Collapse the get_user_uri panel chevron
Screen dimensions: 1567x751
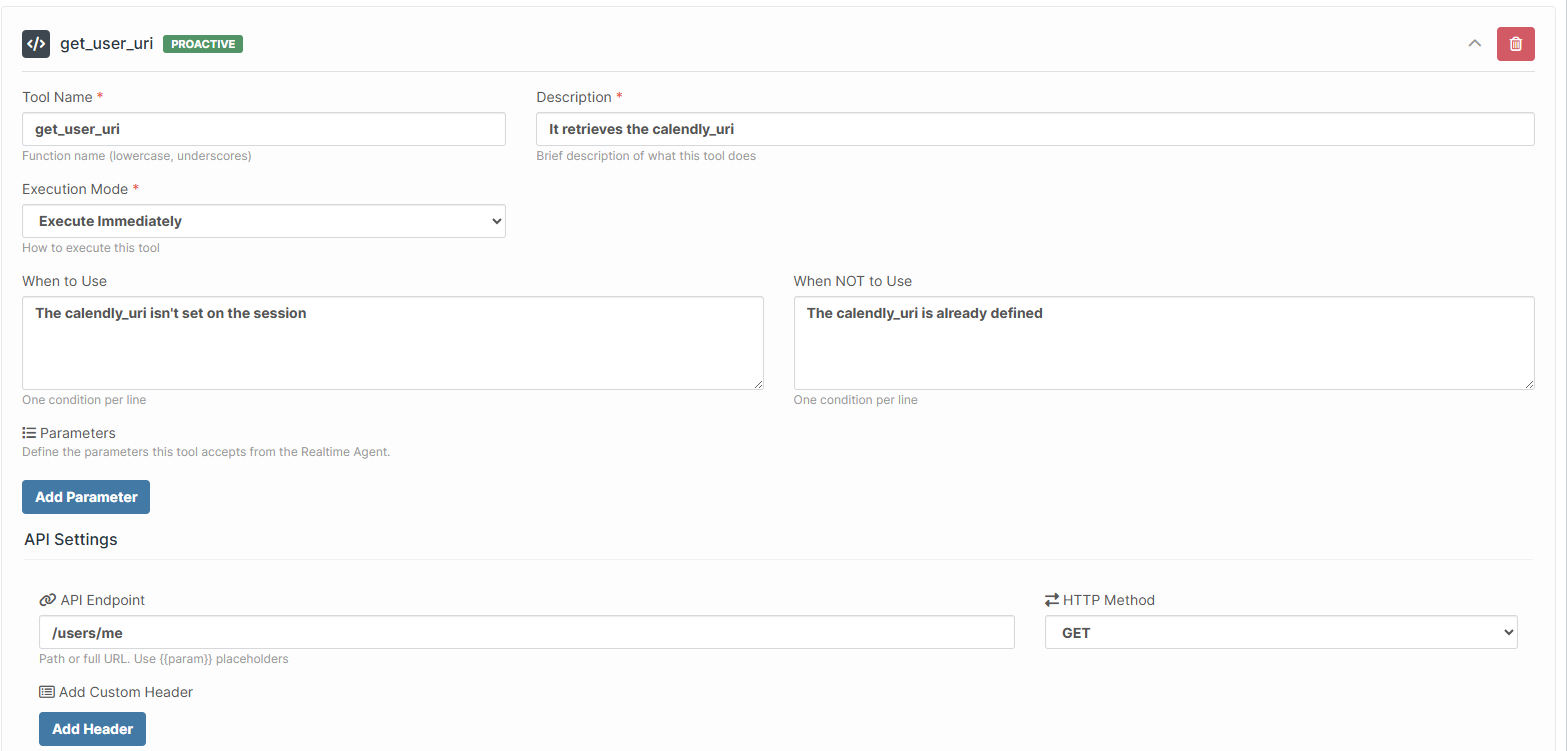pyautogui.click(x=1474, y=44)
